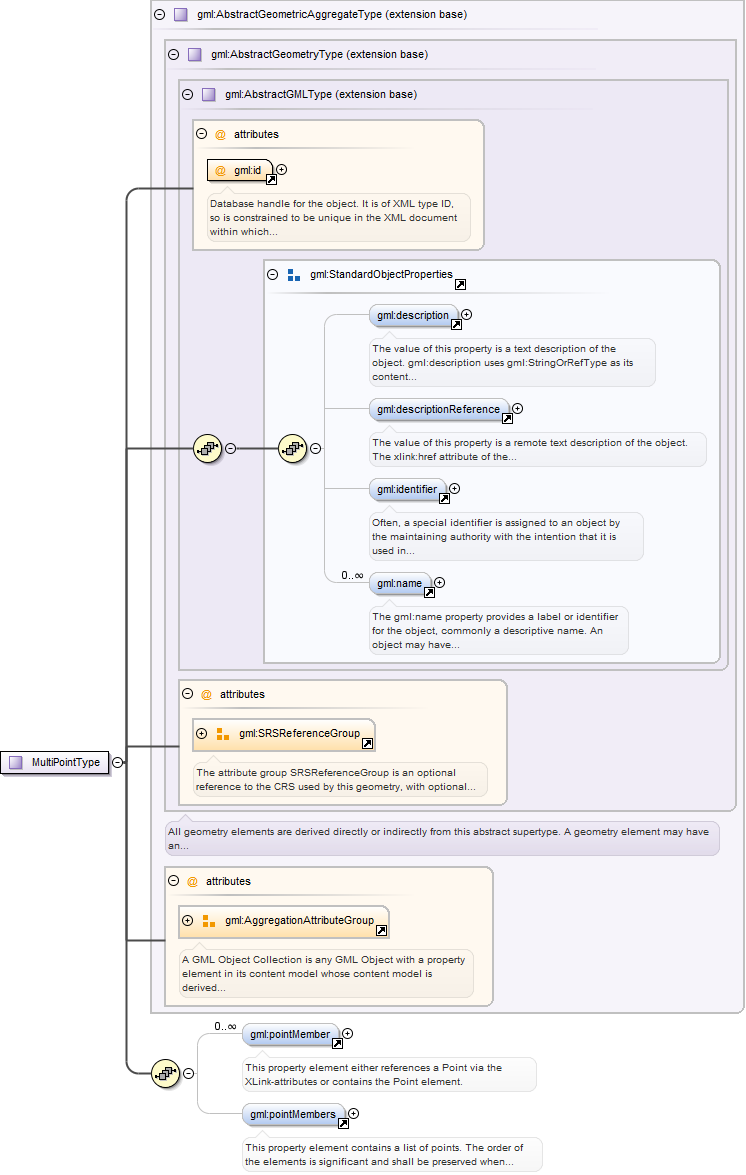This screenshot has width=746, height=1175.
Task: Click the inner sequence icon before gml:description
Action: pyautogui.click(x=292, y=449)
